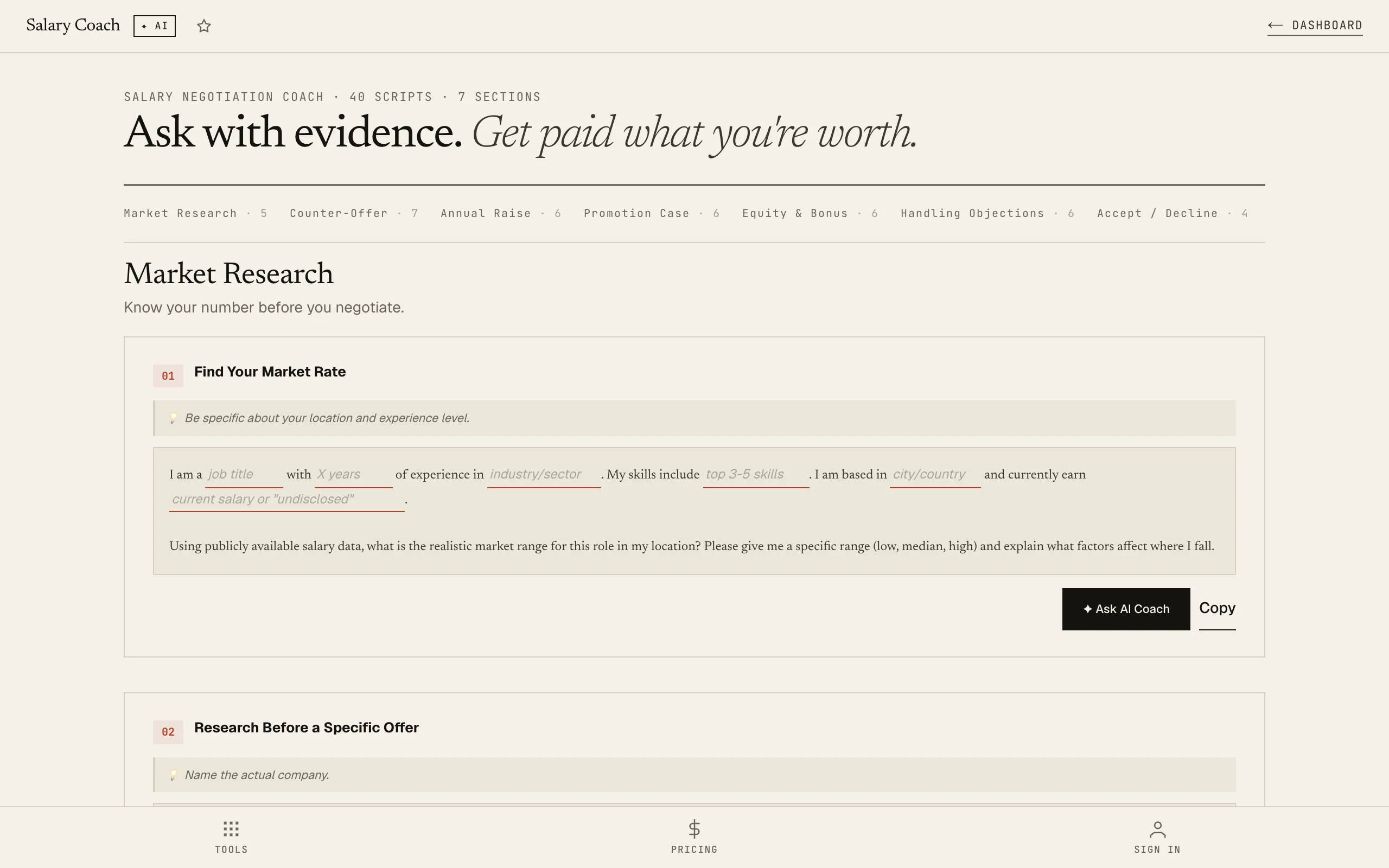Click the Sign In person icon
This screenshot has width=1389, height=868.
coord(1157,829)
